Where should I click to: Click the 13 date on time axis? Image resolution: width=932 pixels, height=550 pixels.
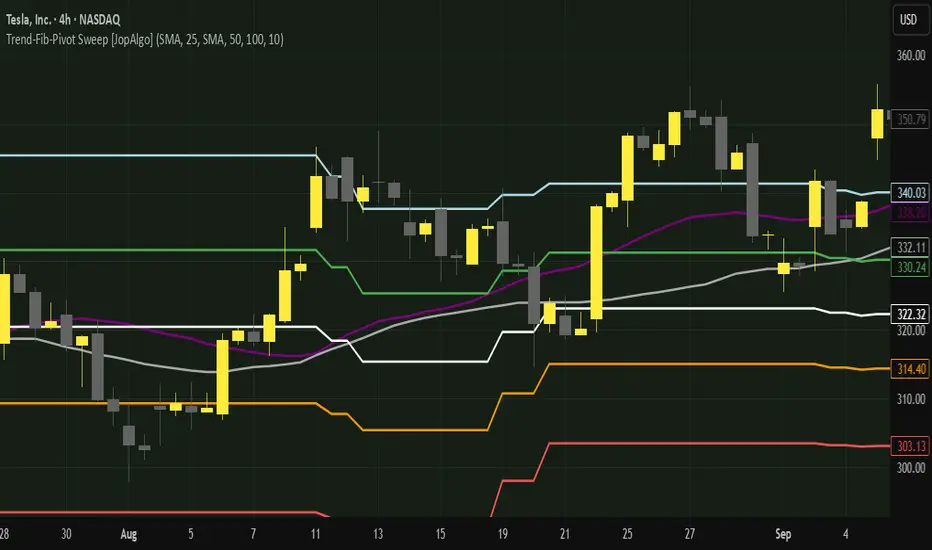tap(378, 534)
